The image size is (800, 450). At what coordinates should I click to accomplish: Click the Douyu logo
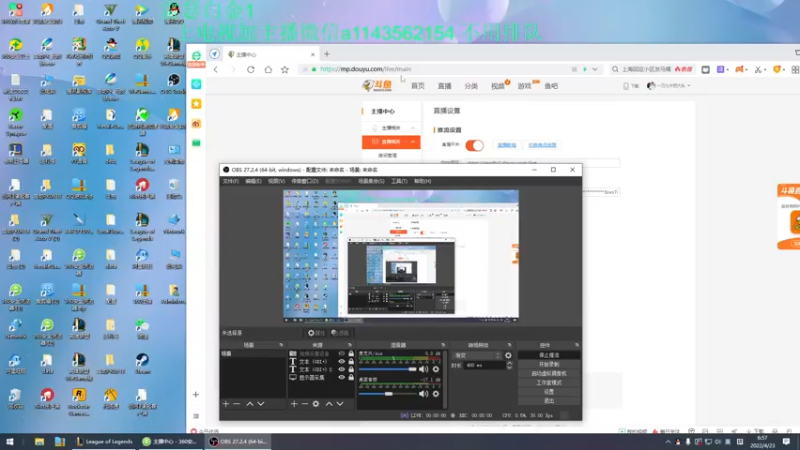(x=377, y=86)
